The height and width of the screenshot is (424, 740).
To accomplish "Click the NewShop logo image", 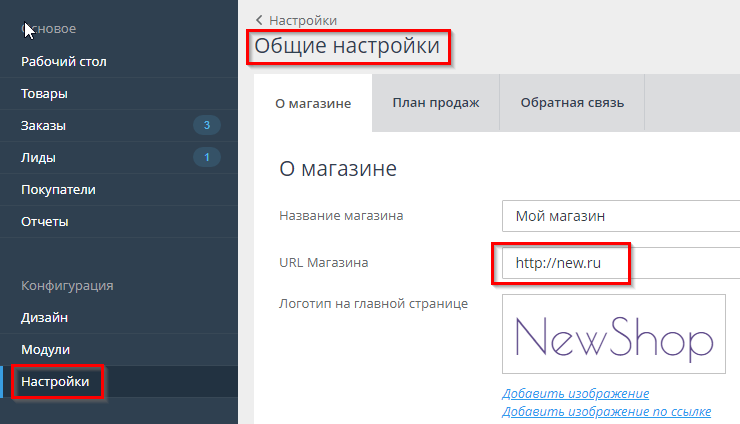I will tap(614, 334).
